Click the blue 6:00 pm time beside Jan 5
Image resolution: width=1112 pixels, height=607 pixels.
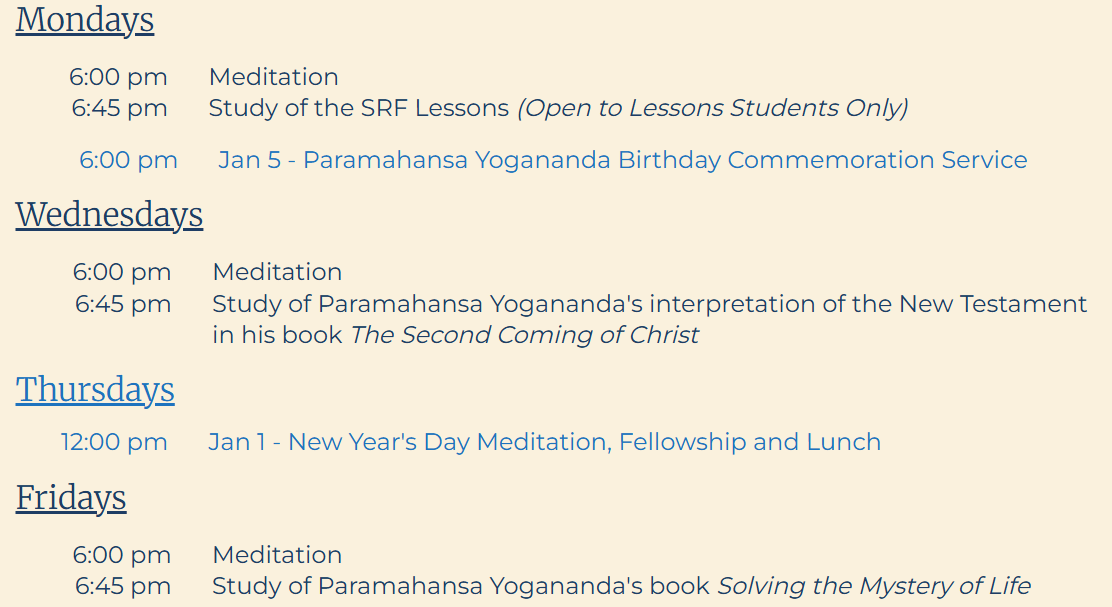click(128, 160)
